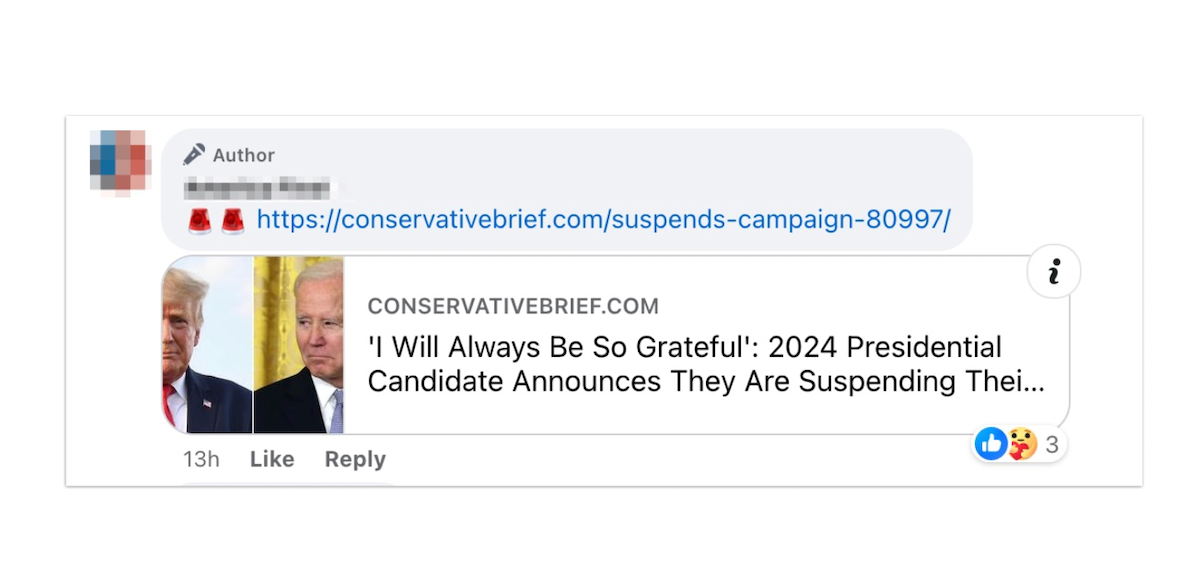Toggle a Like on the comment
Image resolution: width=1200 pixels, height=578 pixels.
[x=270, y=459]
